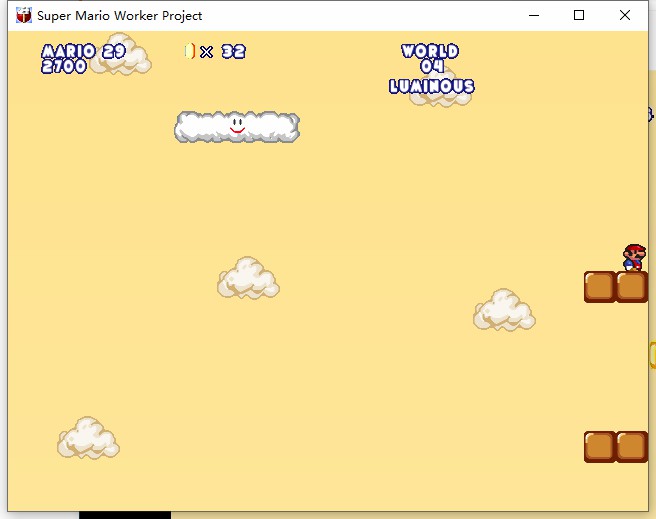Viewport: 656px width, 519px height.
Task: Click the smiling white cloud platform
Action: pyautogui.click(x=237, y=127)
